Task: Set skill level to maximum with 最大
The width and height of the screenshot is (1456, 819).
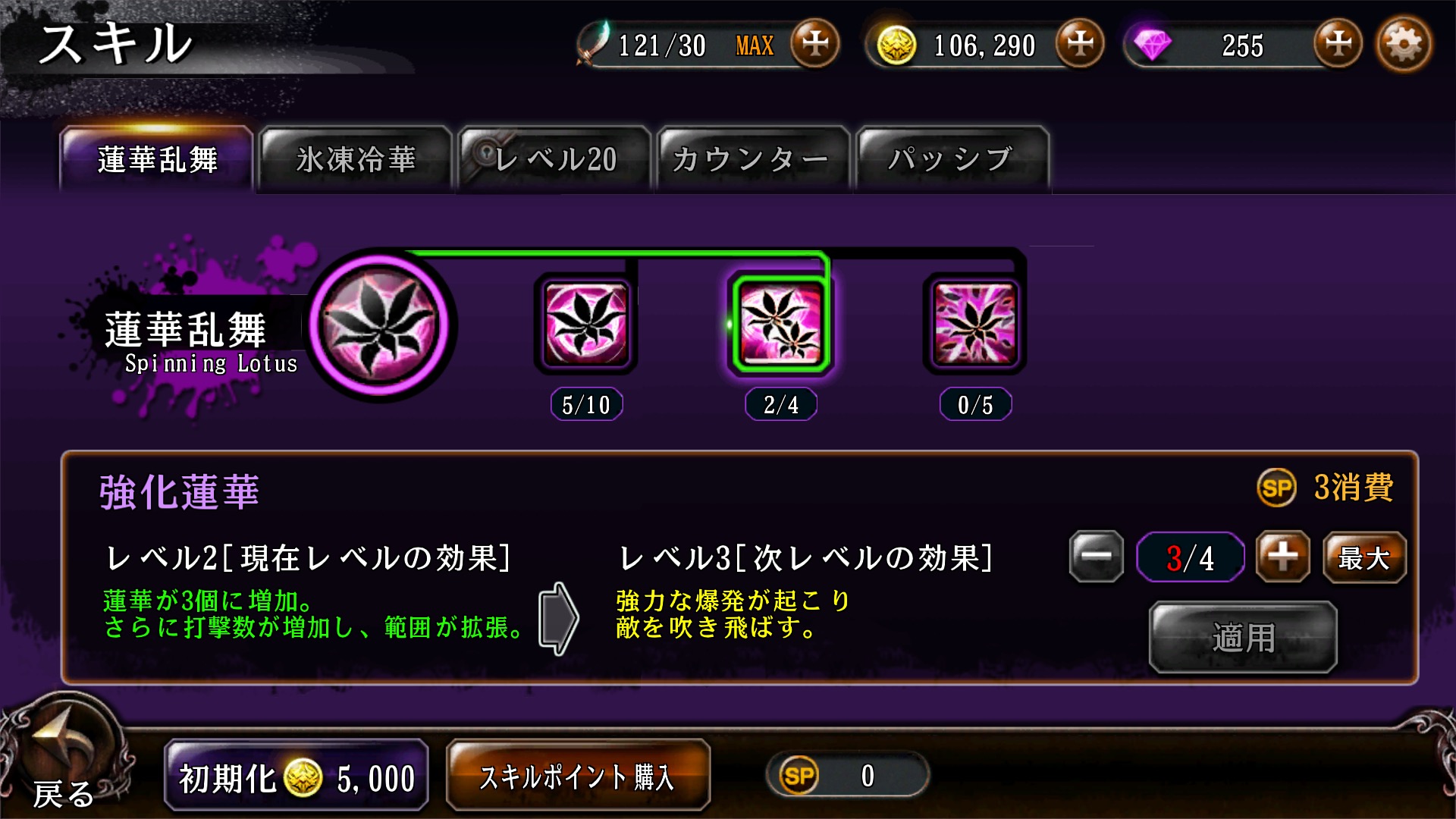Action: 1364,557
